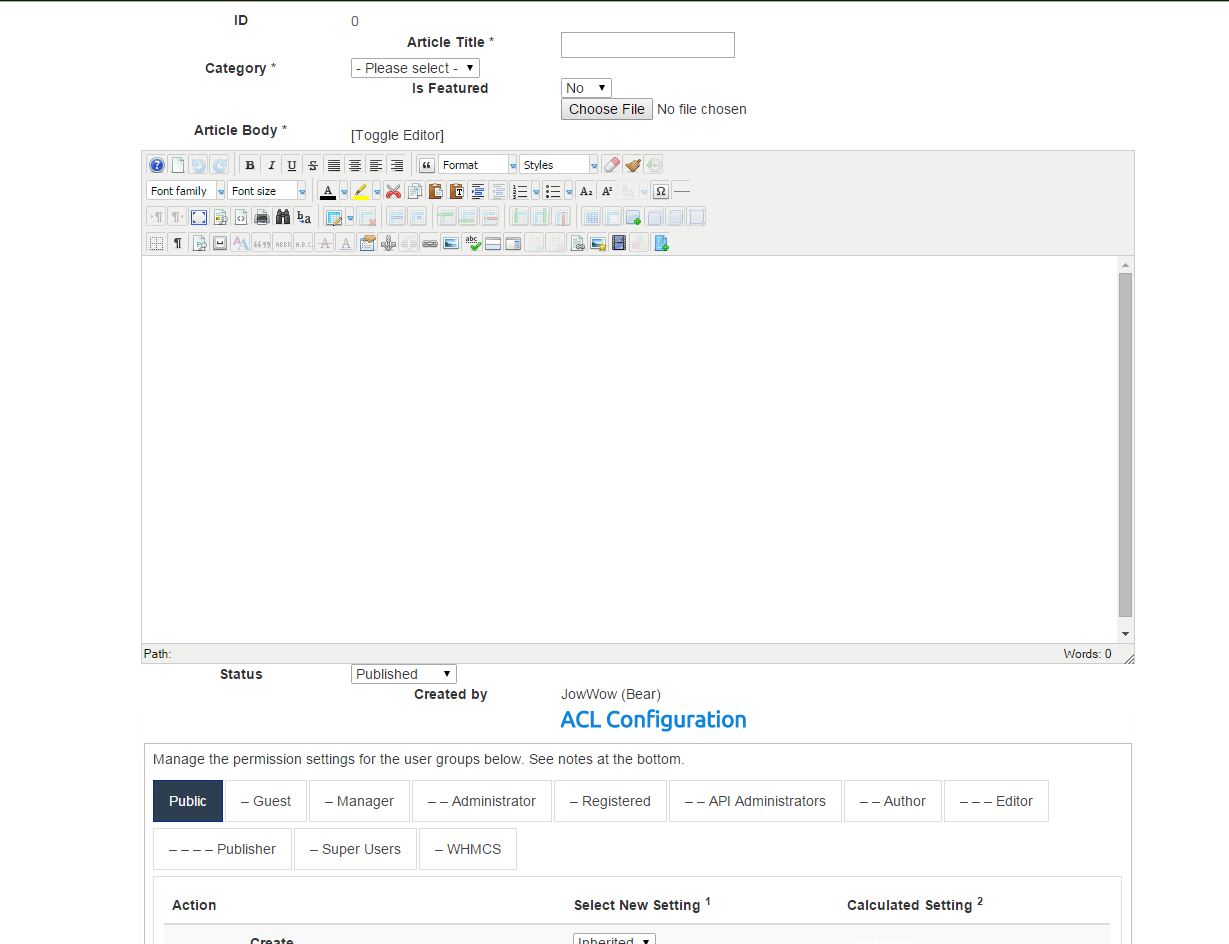Toggle Italic formatting
Viewport: 1229px width, 944px height.
tap(272, 165)
